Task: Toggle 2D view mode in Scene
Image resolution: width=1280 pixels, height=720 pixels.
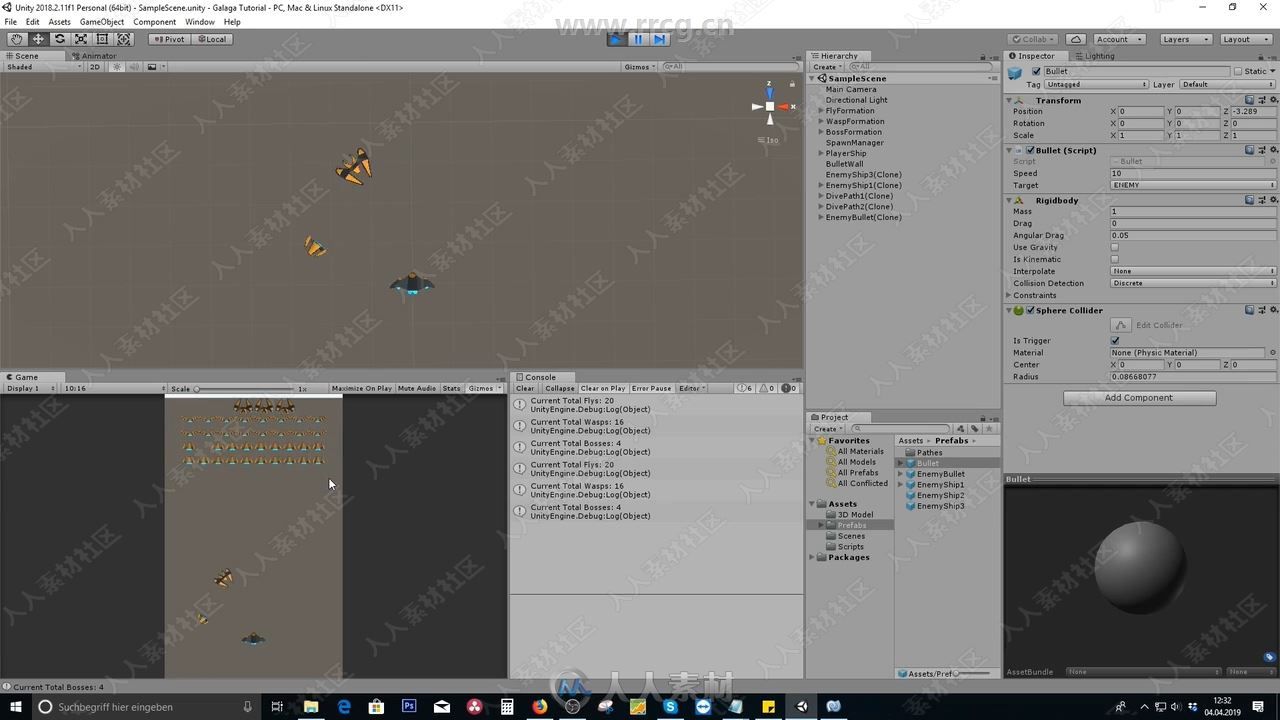Action: (x=95, y=67)
